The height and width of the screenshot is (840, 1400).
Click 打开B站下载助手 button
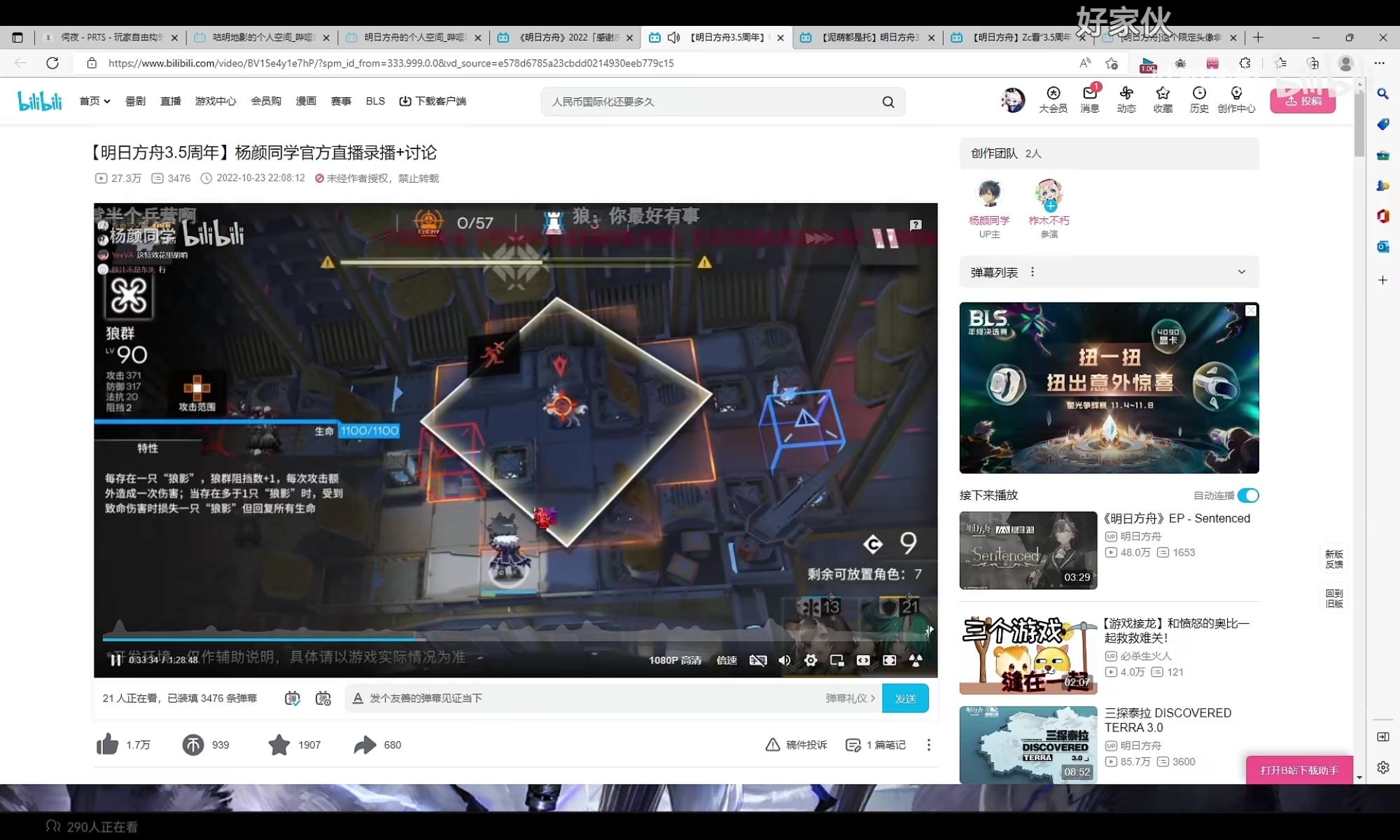pos(1299,770)
